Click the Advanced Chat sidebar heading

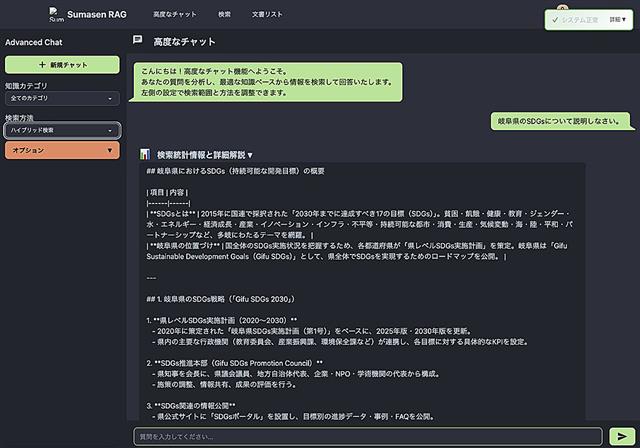[33, 42]
